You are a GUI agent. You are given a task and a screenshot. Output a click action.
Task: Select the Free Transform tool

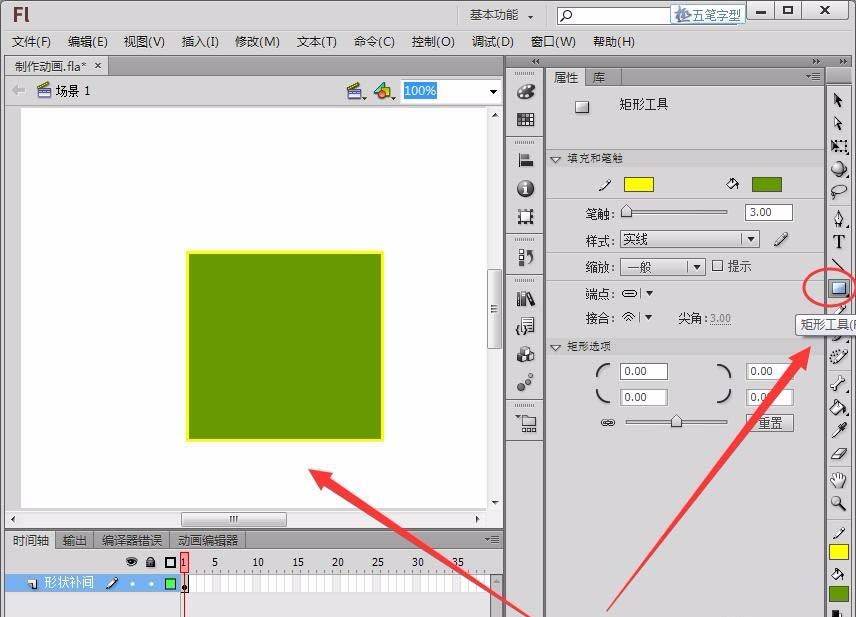point(839,146)
